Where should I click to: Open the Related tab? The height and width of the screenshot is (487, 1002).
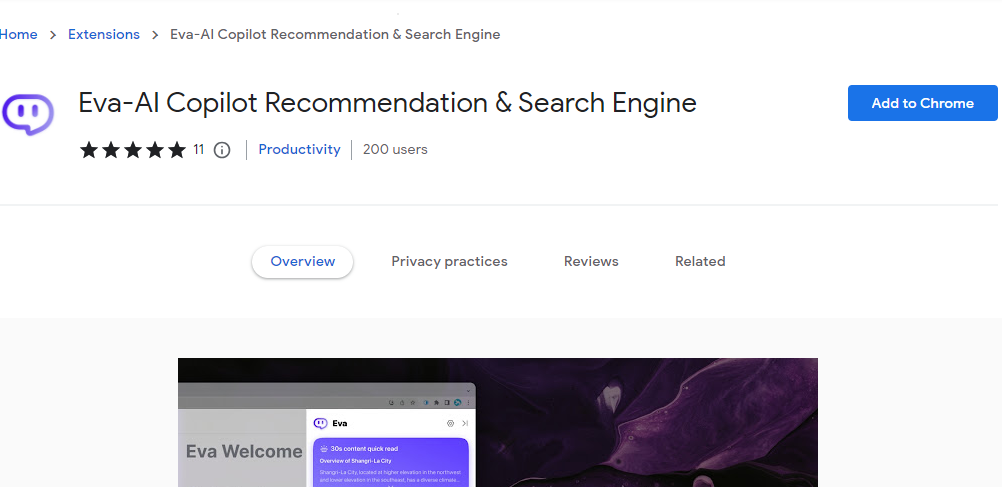point(700,262)
